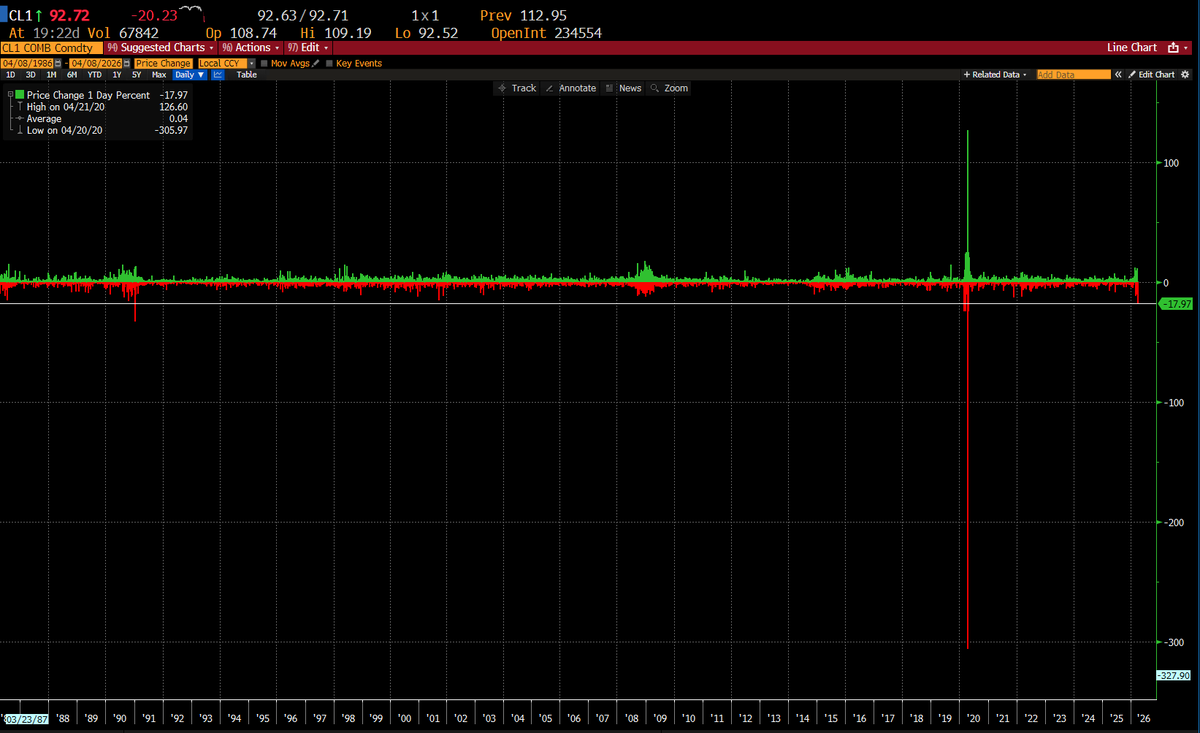This screenshot has height=733, width=1200.
Task: Click the -17.97 last value axis label
Action: [1175, 303]
